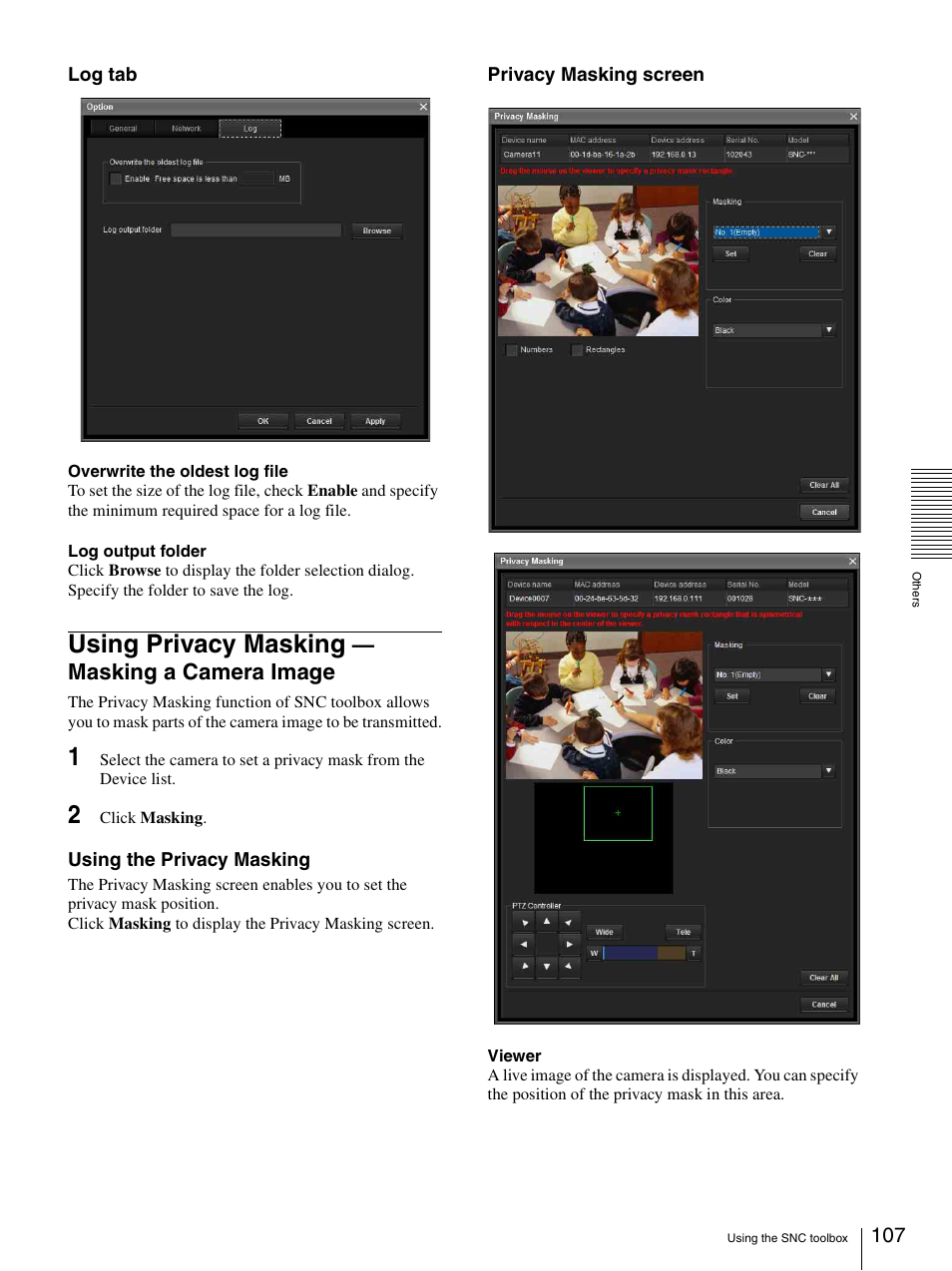
Task: Click the PTZ pan-down arrow
Action: pyautogui.click(x=546, y=966)
